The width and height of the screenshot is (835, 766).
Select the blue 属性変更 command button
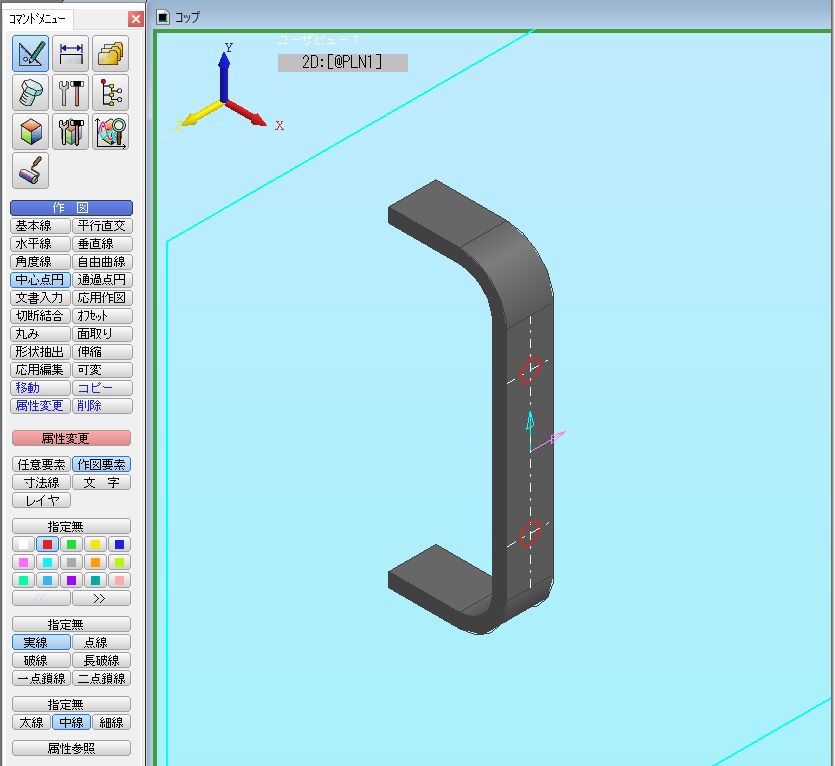coord(40,406)
